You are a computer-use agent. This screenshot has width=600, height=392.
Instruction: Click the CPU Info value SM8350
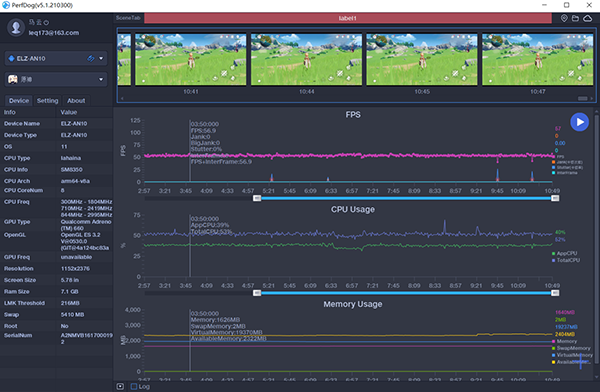[72, 170]
